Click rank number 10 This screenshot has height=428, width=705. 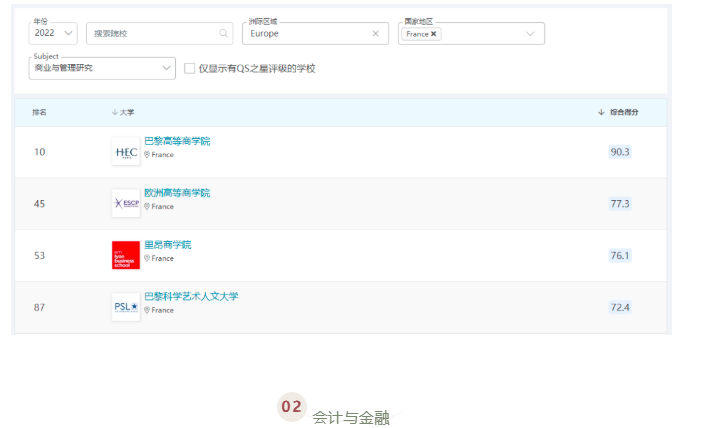(40, 152)
